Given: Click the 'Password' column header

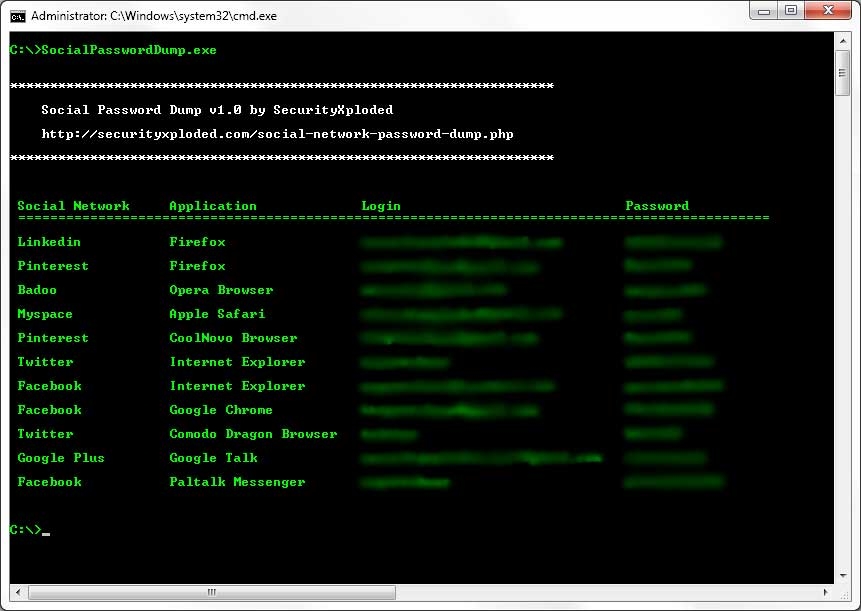Looking at the screenshot, I should click(x=657, y=206).
